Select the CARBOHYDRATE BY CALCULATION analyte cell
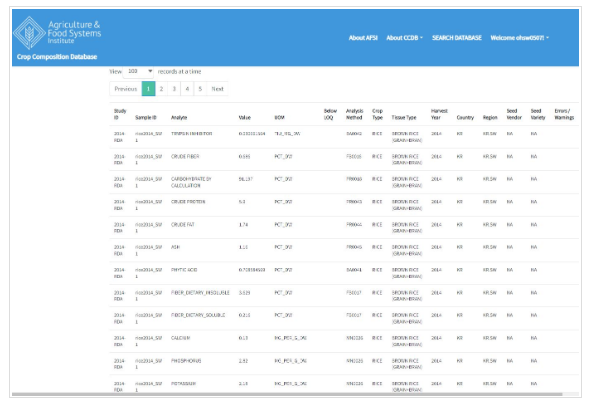591x413 pixels. [191, 182]
